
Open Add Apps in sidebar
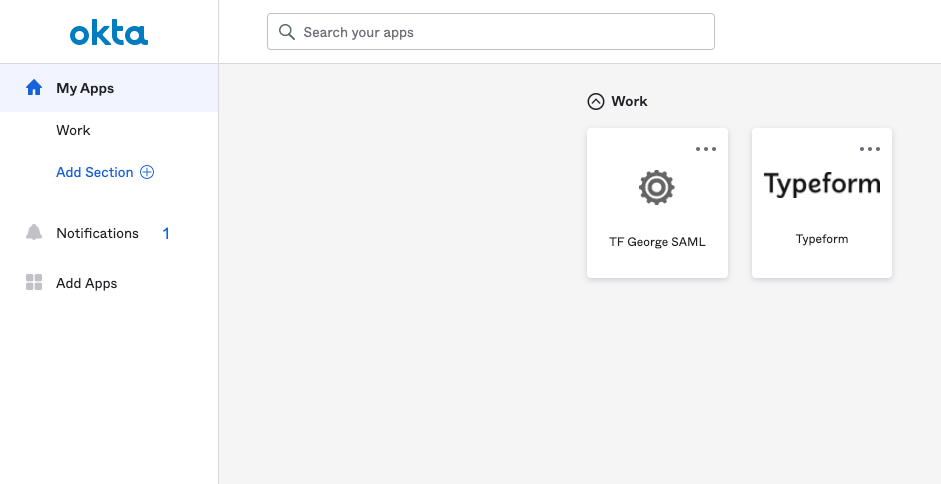(86, 283)
